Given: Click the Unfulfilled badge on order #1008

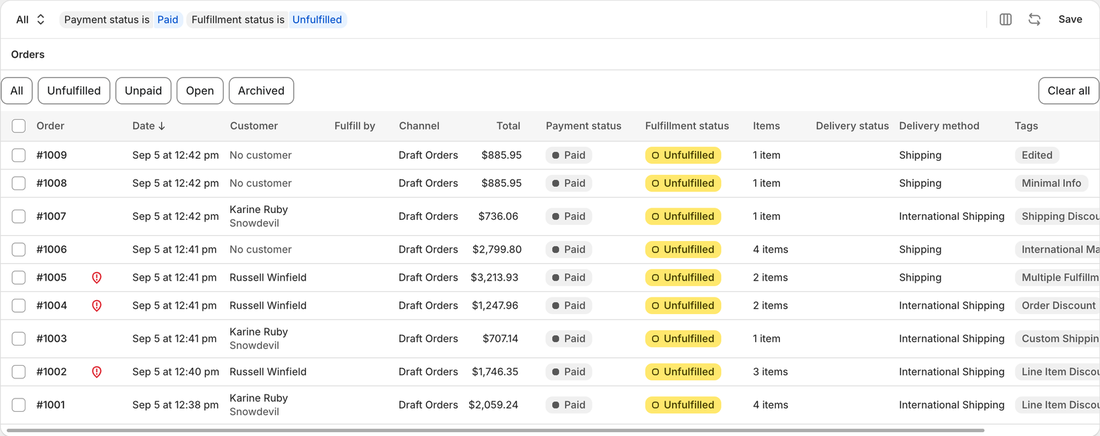Looking at the screenshot, I should point(683,183).
